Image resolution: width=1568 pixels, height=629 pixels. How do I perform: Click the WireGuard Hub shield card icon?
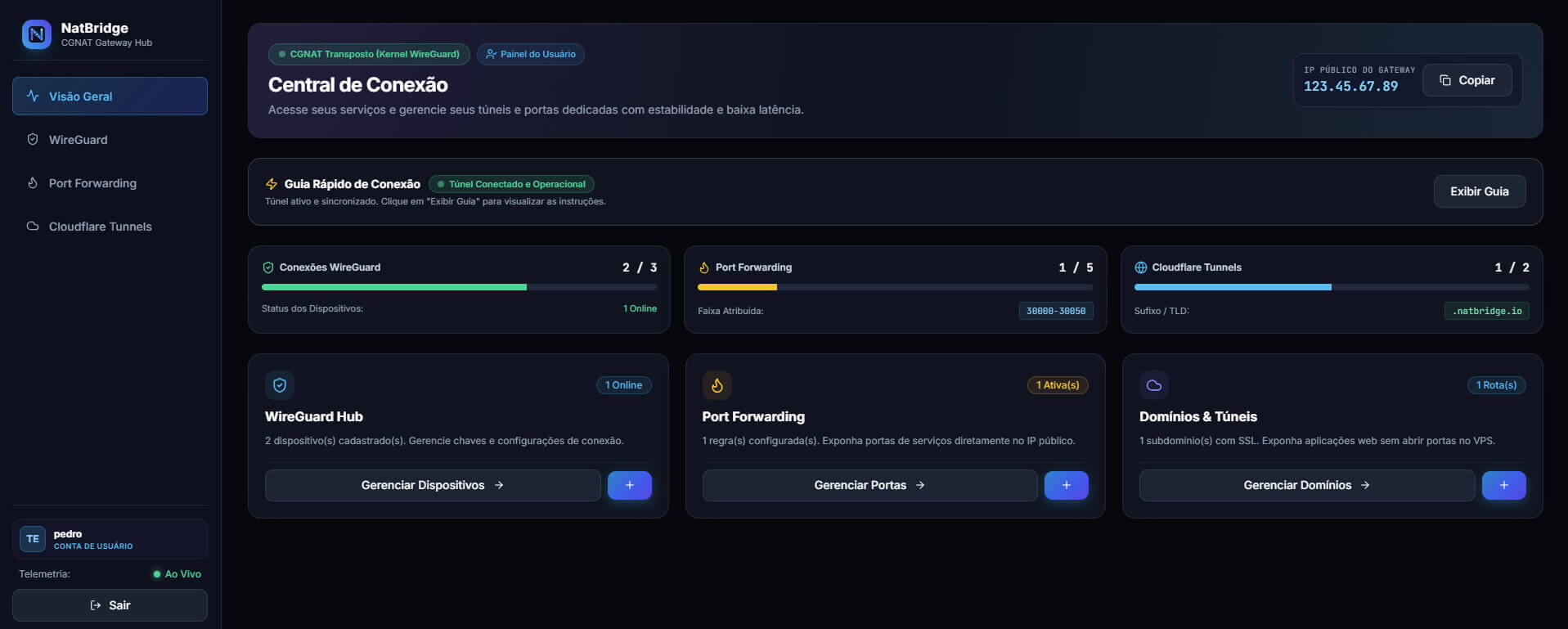coord(280,385)
